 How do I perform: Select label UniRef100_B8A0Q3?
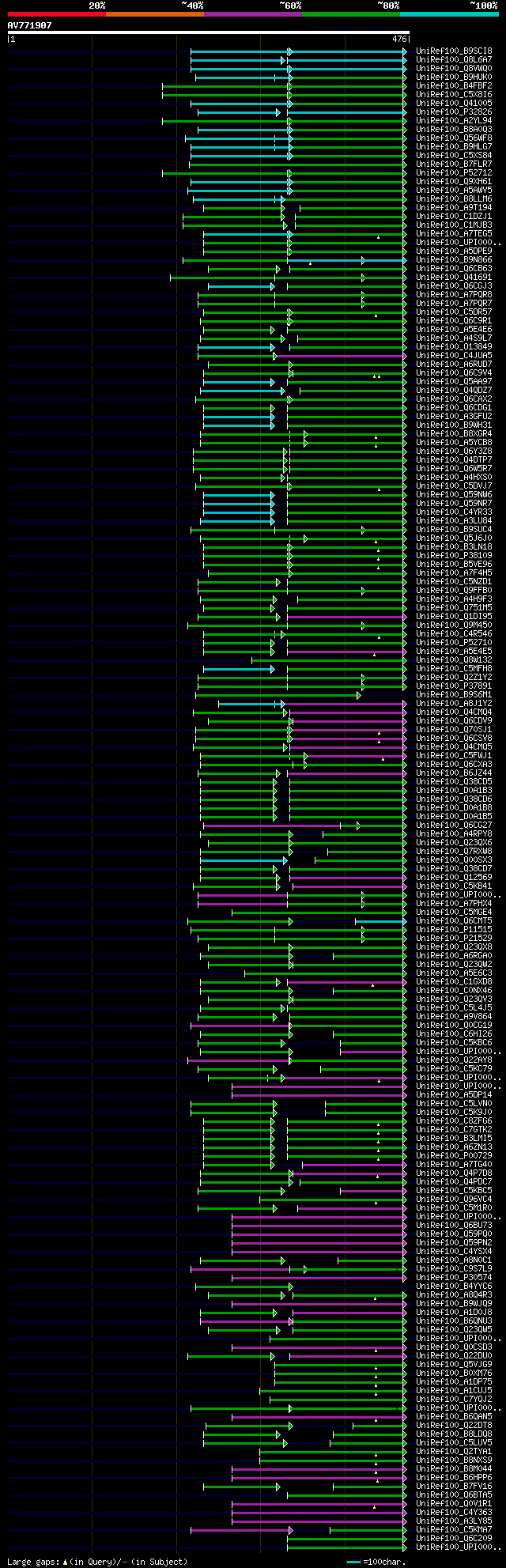(x=454, y=129)
